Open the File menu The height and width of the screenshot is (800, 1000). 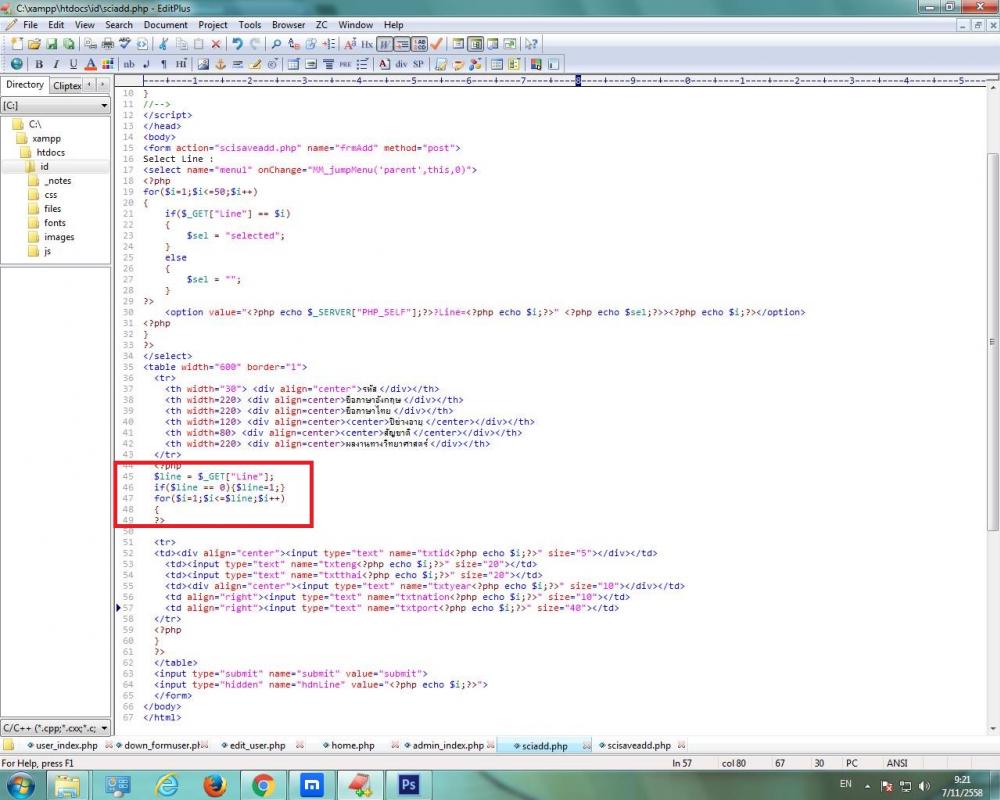pyautogui.click(x=30, y=25)
